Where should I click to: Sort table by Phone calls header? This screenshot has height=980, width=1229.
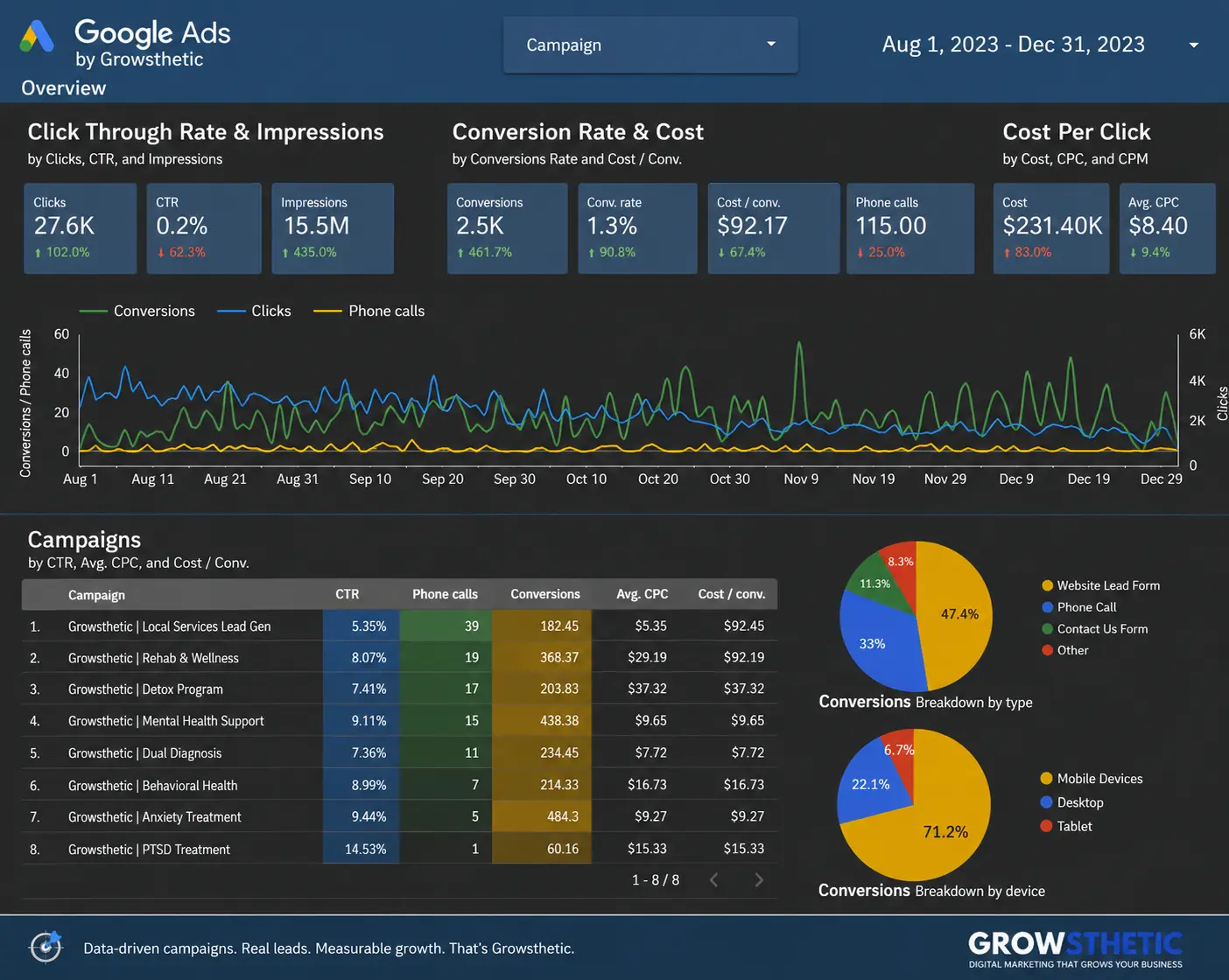coord(445,594)
